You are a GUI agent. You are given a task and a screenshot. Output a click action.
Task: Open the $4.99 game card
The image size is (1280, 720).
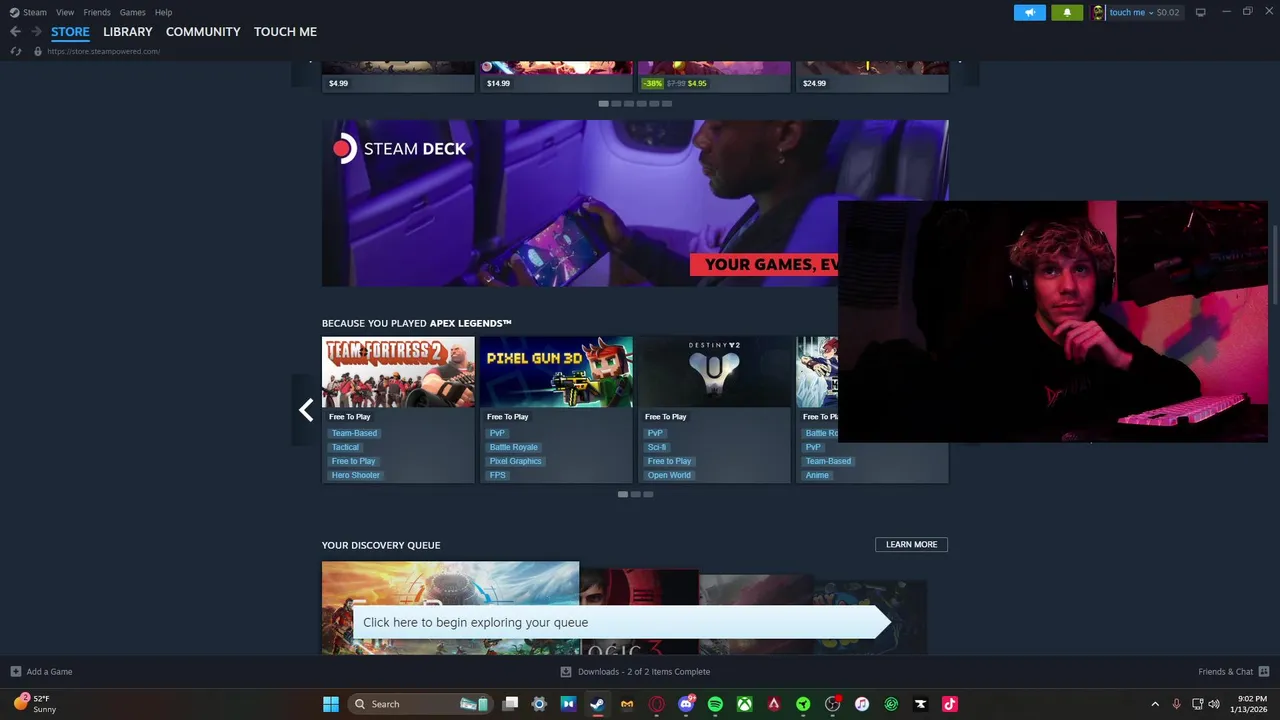tap(398, 76)
